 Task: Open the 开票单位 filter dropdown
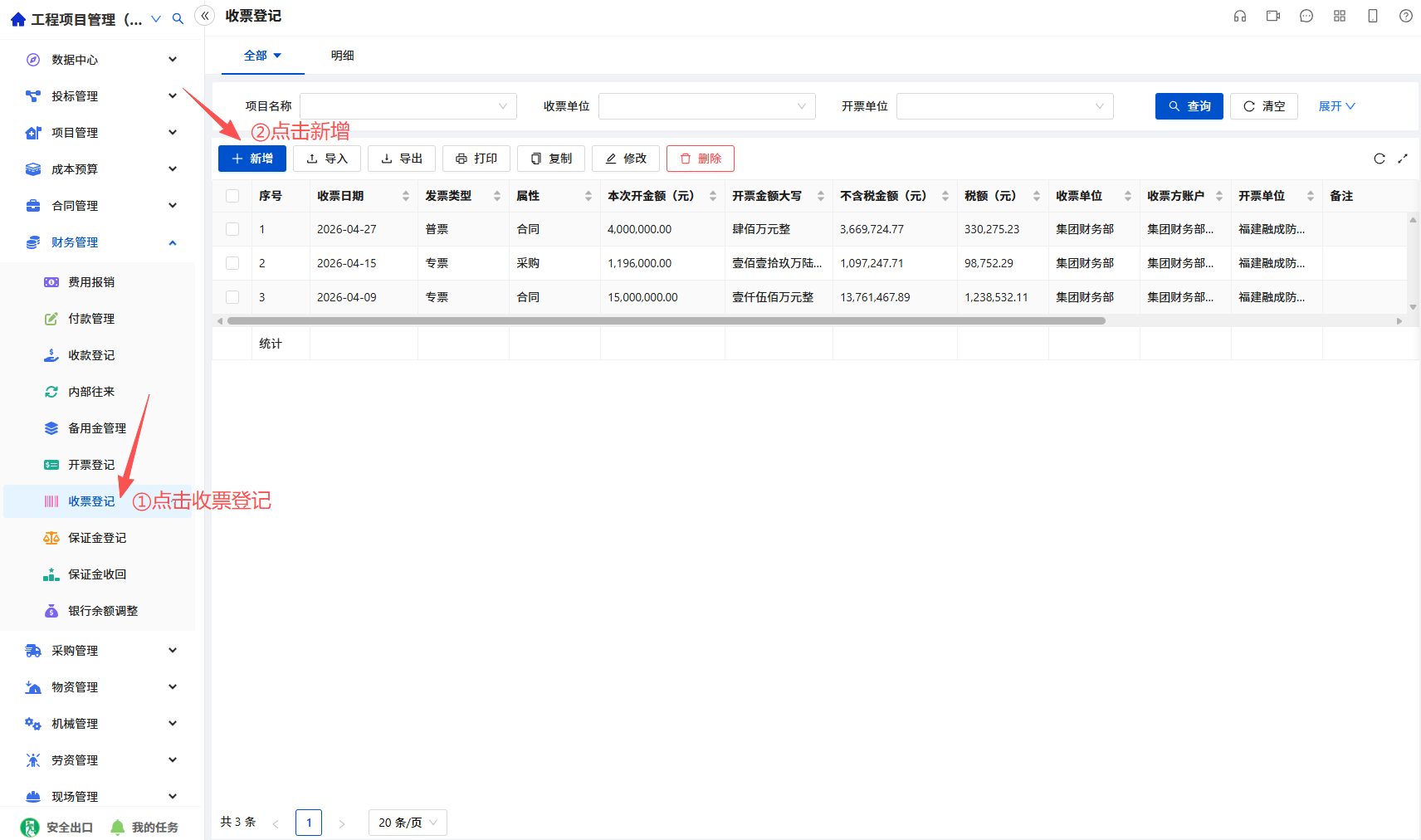pos(1005,106)
